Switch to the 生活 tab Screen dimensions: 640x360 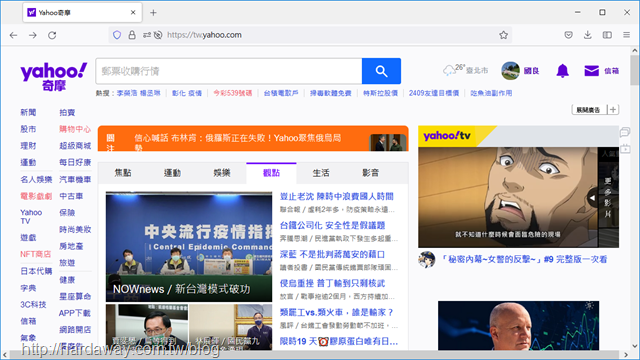[321, 173]
